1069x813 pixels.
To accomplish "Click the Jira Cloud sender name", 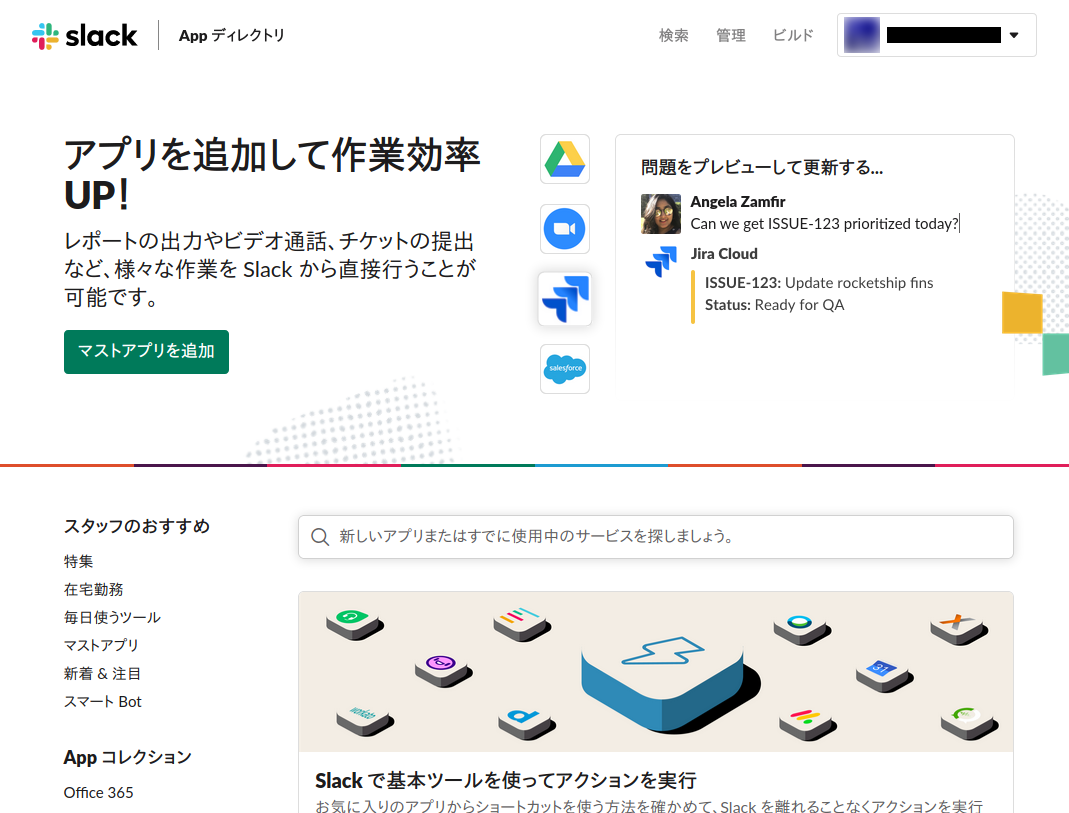I will point(724,254).
